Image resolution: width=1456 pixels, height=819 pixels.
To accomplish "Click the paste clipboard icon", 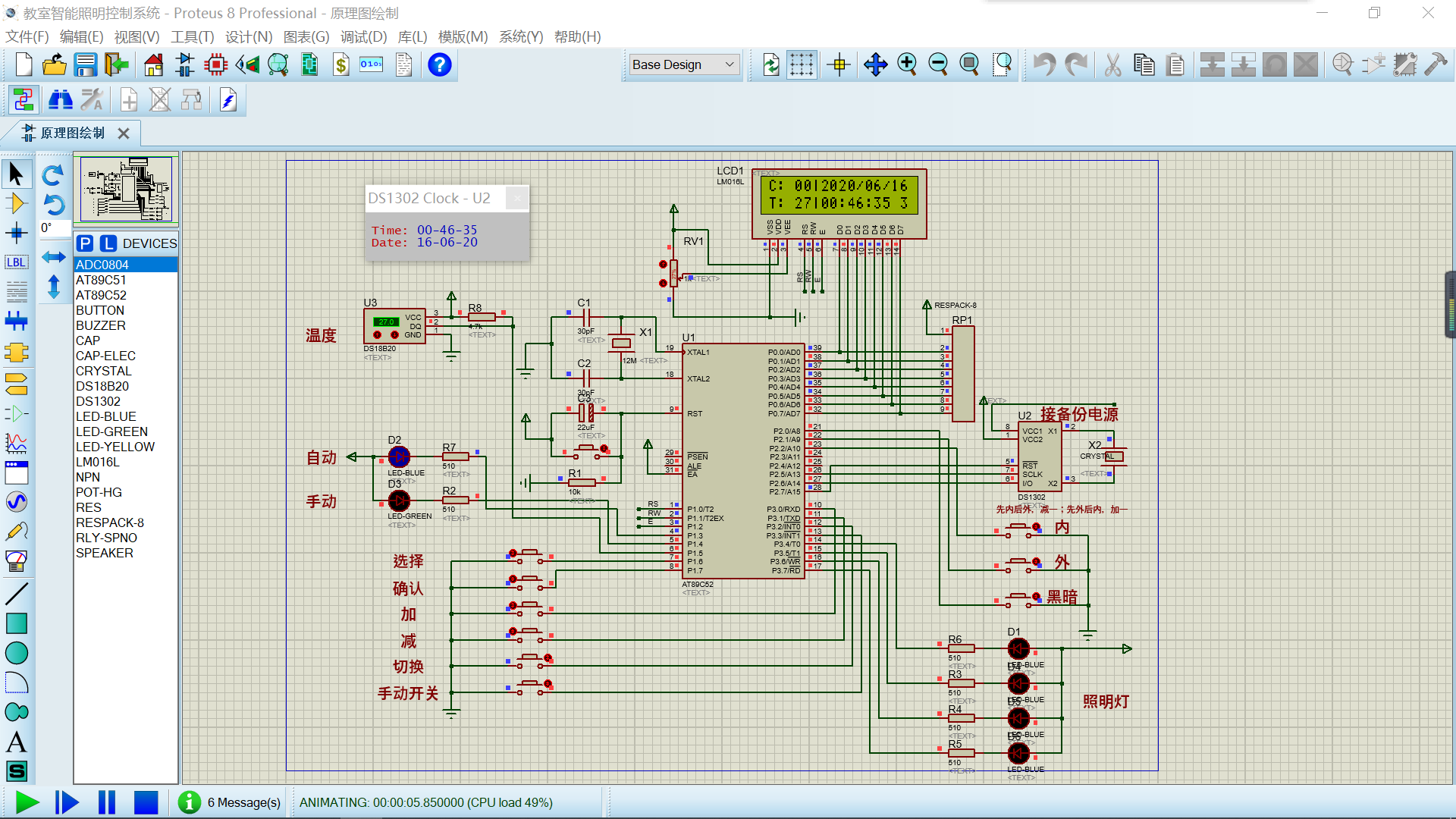I will 1175,65.
